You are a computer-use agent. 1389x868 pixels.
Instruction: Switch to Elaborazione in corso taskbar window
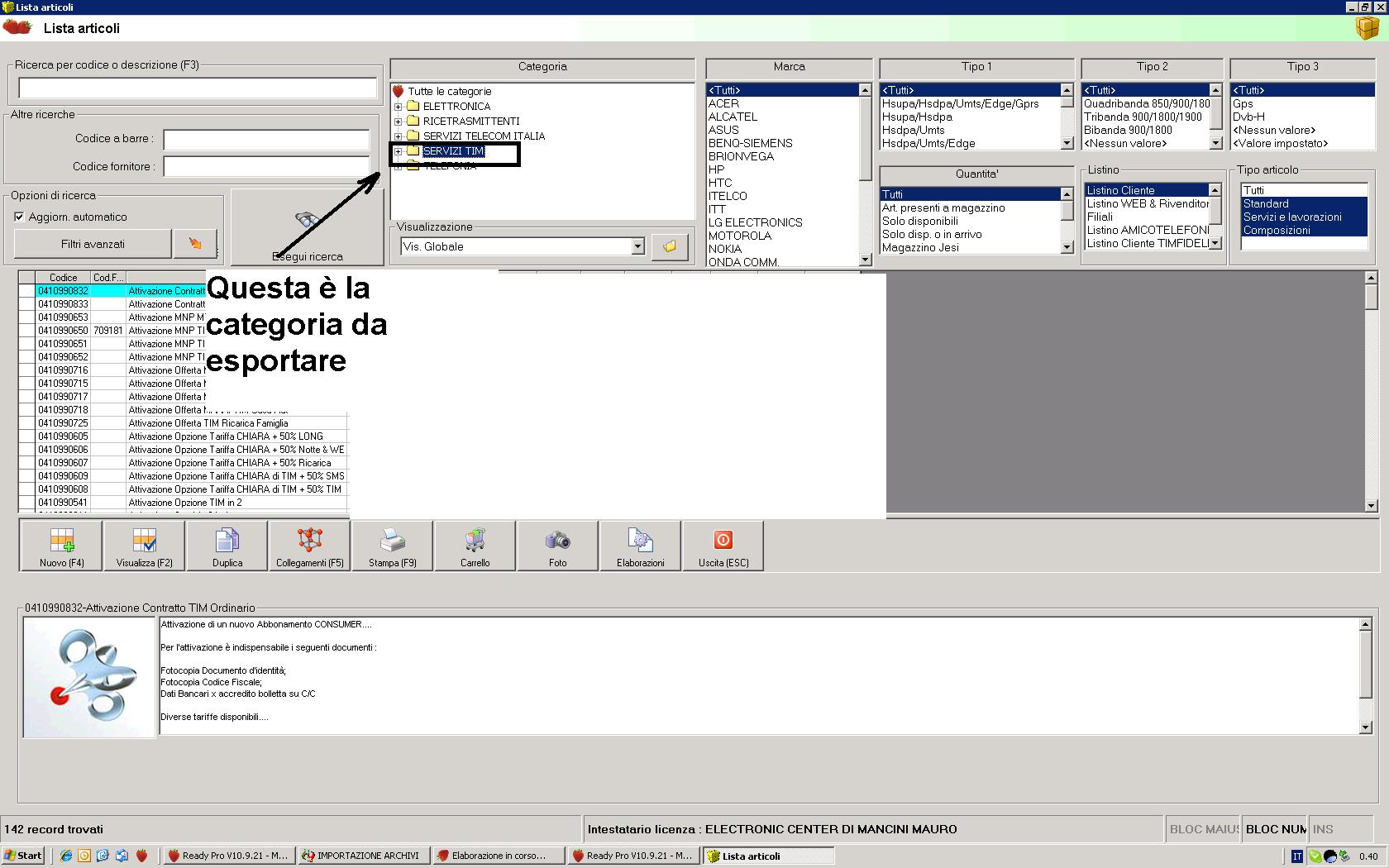(x=499, y=856)
